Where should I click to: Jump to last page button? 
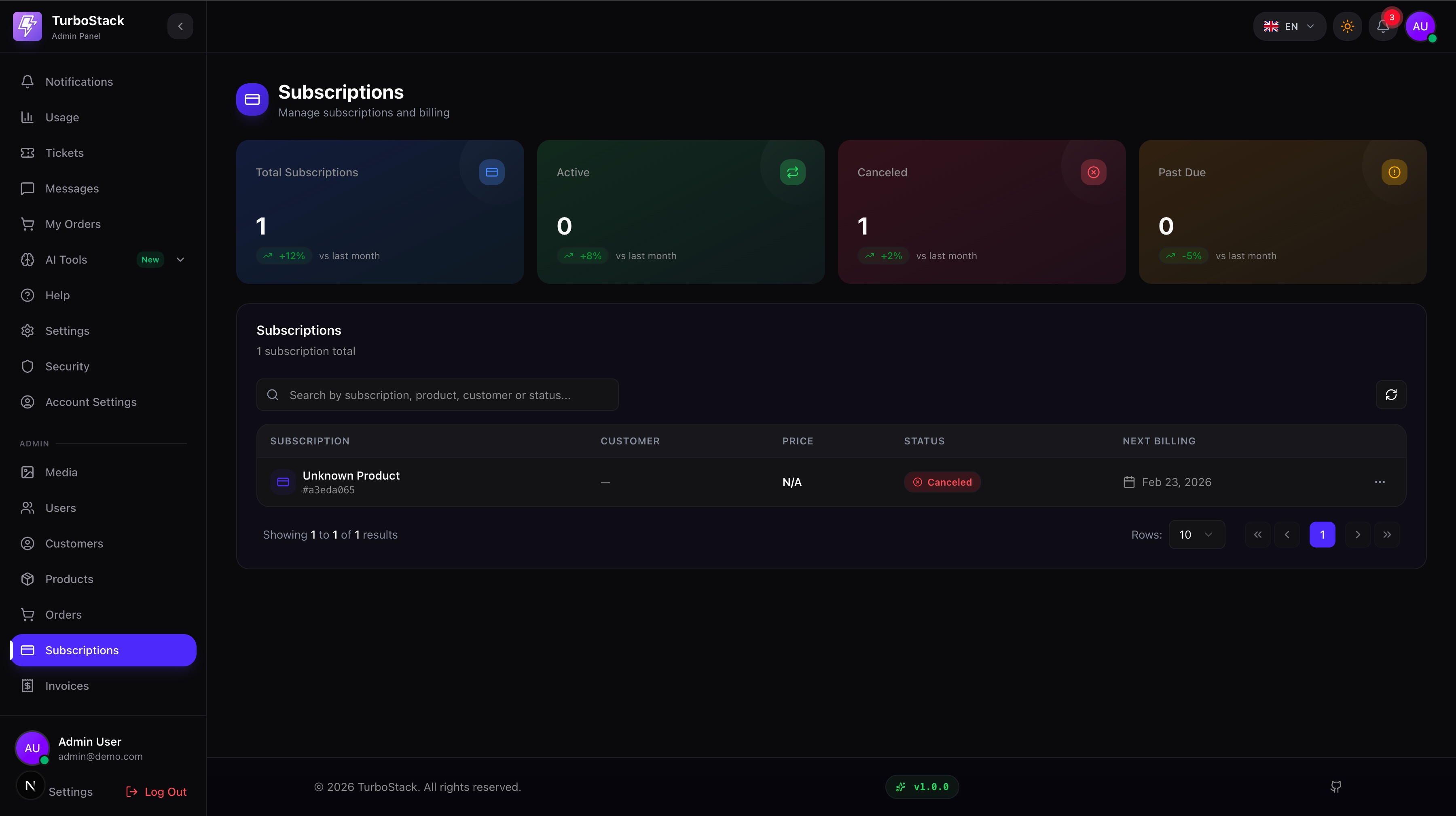coord(1387,535)
